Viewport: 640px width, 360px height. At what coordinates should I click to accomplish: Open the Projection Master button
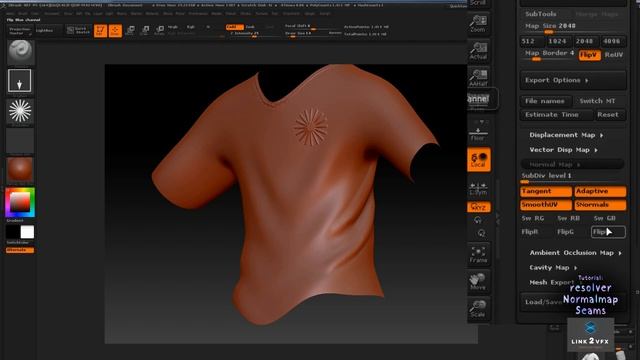(20, 31)
